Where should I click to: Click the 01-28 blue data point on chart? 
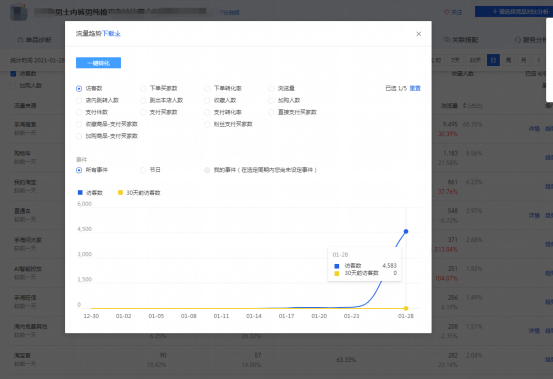click(x=406, y=231)
